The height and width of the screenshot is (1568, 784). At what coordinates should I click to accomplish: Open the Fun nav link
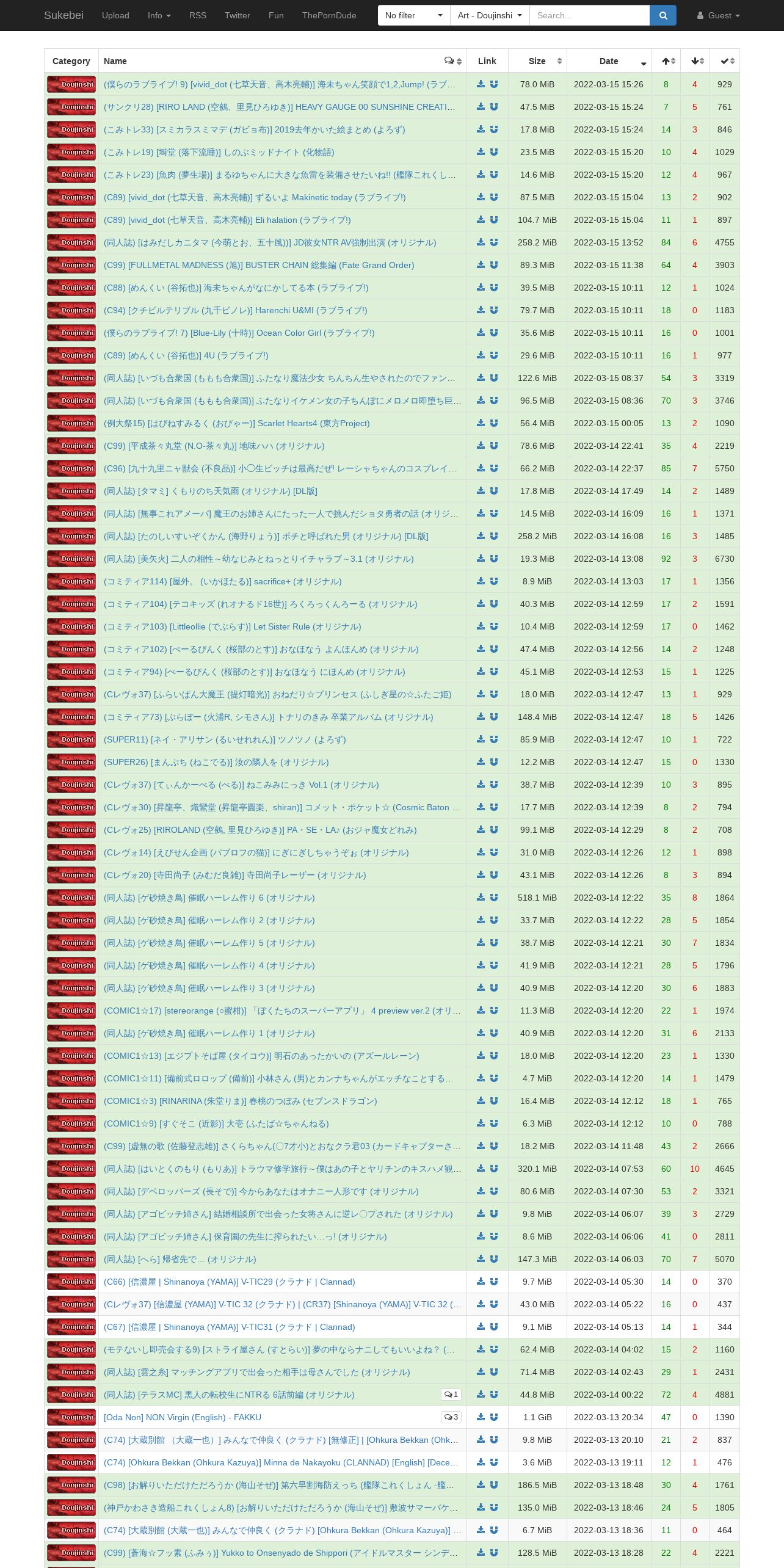pyautogui.click(x=276, y=15)
